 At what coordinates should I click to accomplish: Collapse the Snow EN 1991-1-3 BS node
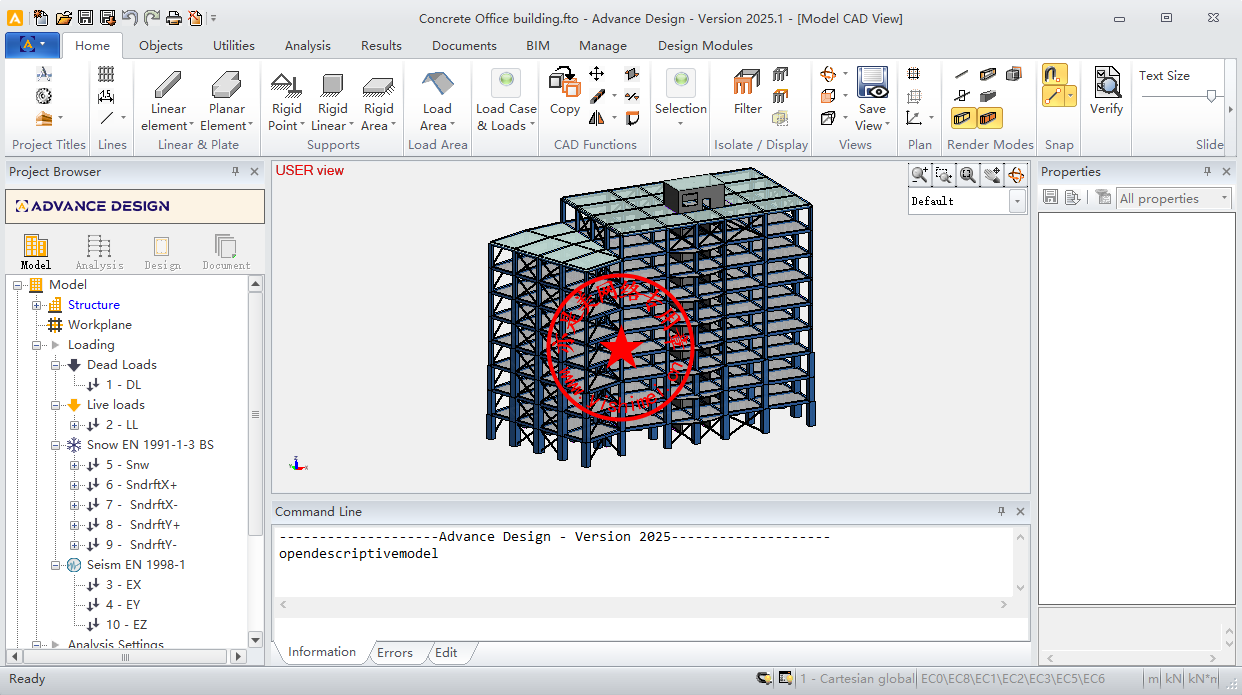(55, 445)
